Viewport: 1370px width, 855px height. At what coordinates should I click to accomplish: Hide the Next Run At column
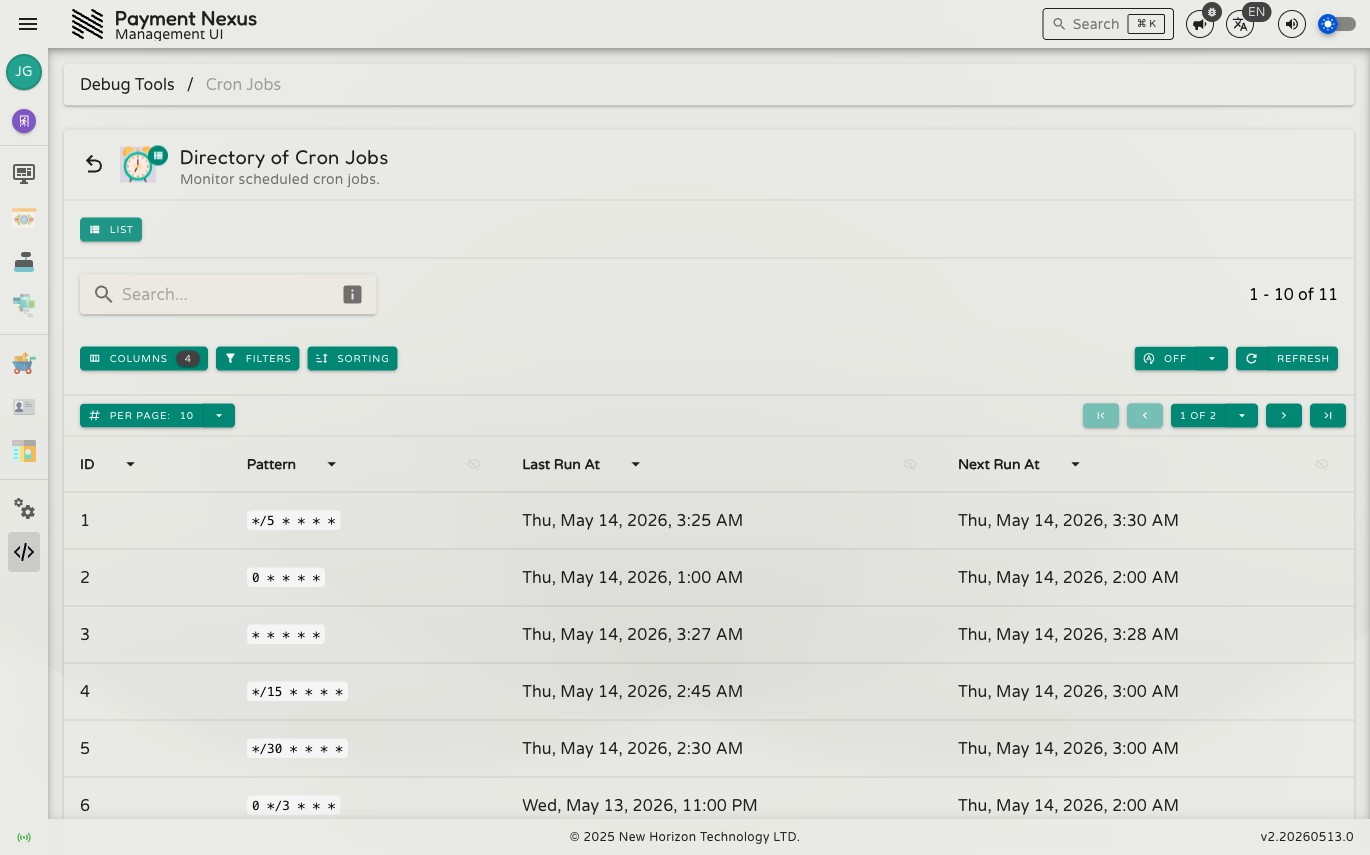(x=1322, y=464)
